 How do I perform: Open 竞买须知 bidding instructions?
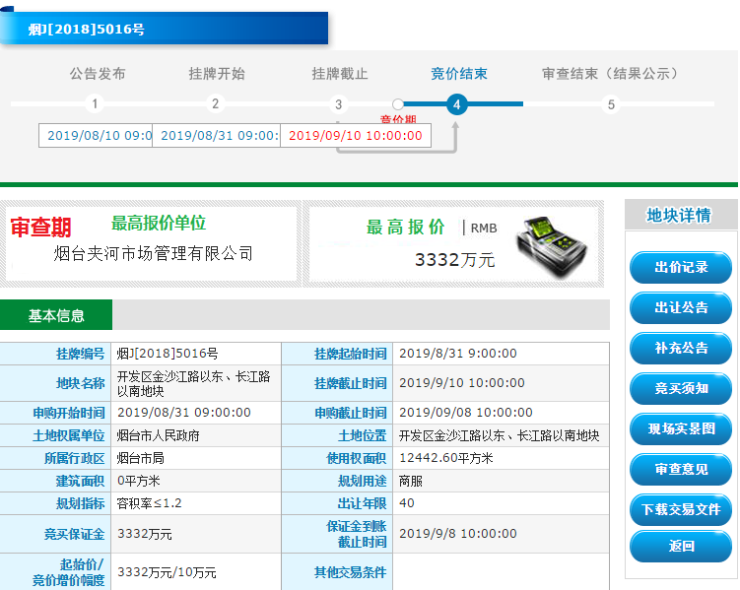[x=680, y=387]
